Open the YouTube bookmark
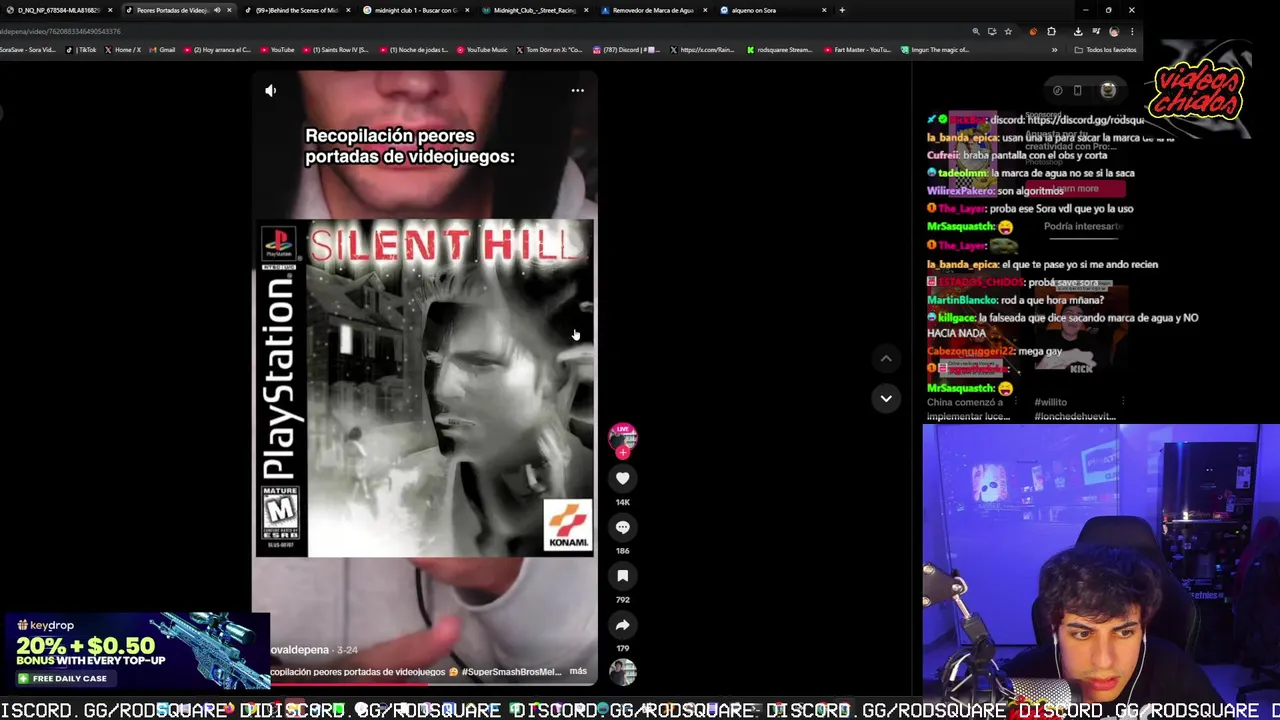Screen dimensions: 1280x720 (x=277, y=49)
